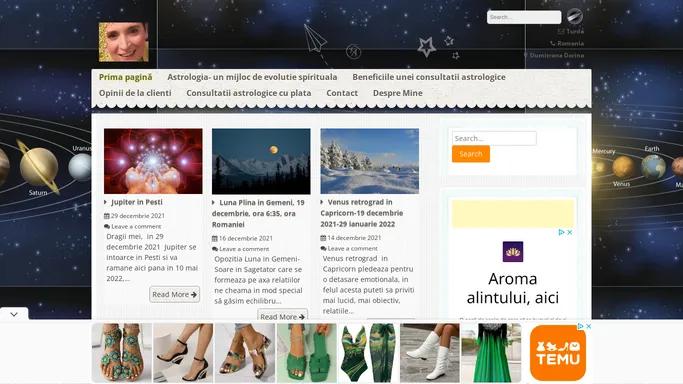Viewport: 683px width, 384px height.
Task: Click the orange TEMU logo
Action: tap(558, 353)
